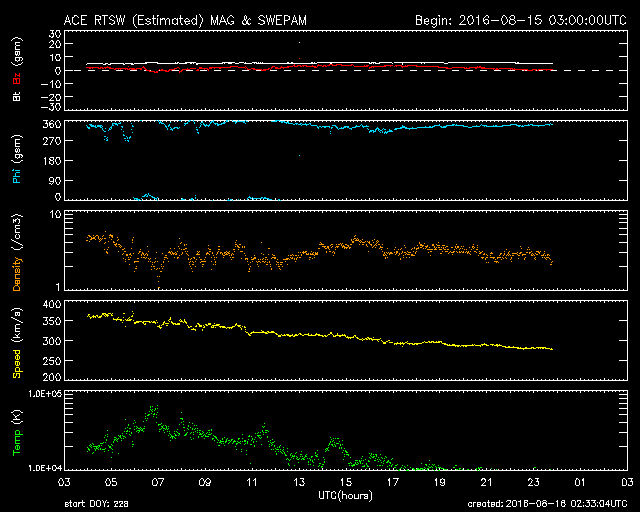Screen dimensions: 640x512
Task: Click the "created: 2016-08-16 02:33:04UTC" footer text
Action: 547,504
